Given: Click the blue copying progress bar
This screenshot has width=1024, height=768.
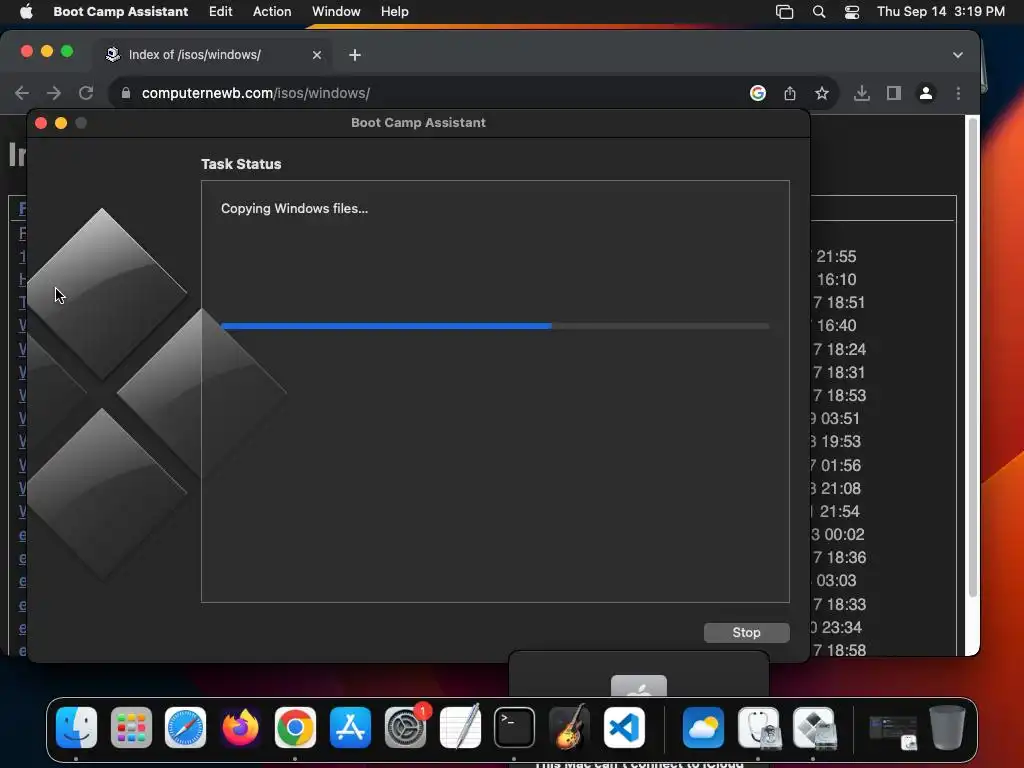Looking at the screenshot, I should click(x=495, y=325).
